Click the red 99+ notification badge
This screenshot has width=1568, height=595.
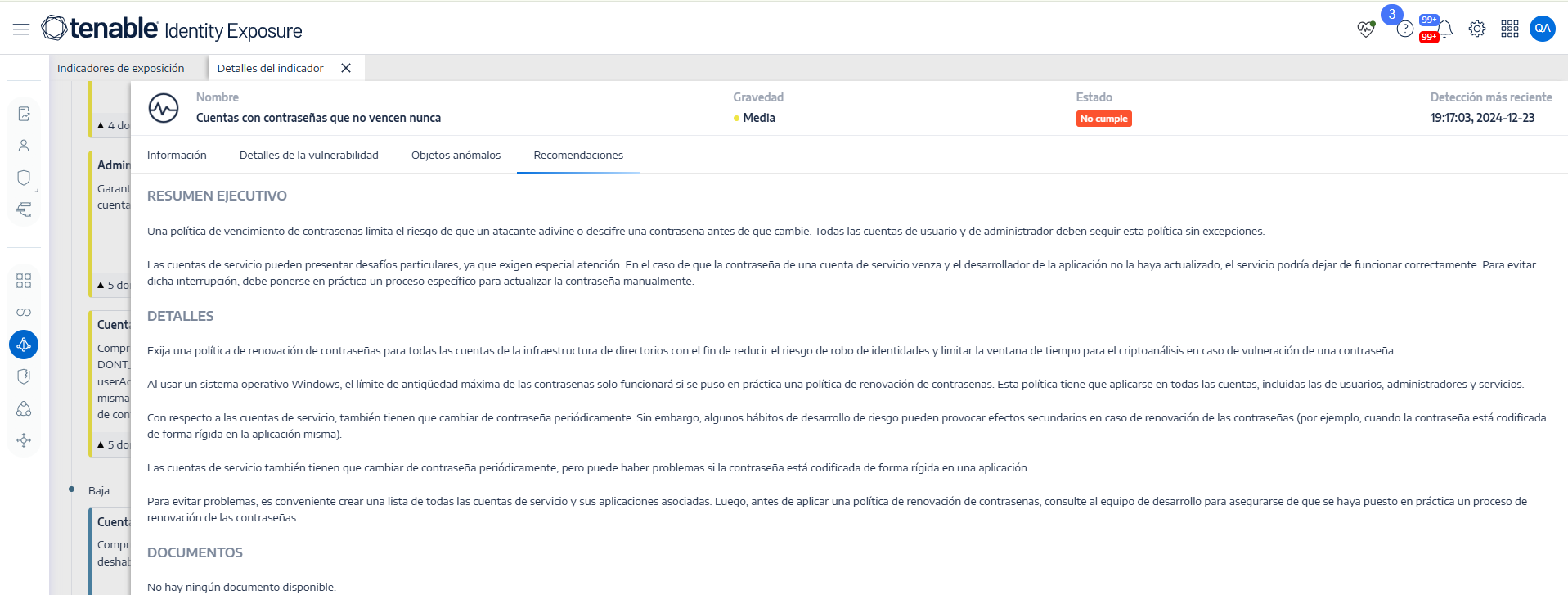(x=1429, y=37)
